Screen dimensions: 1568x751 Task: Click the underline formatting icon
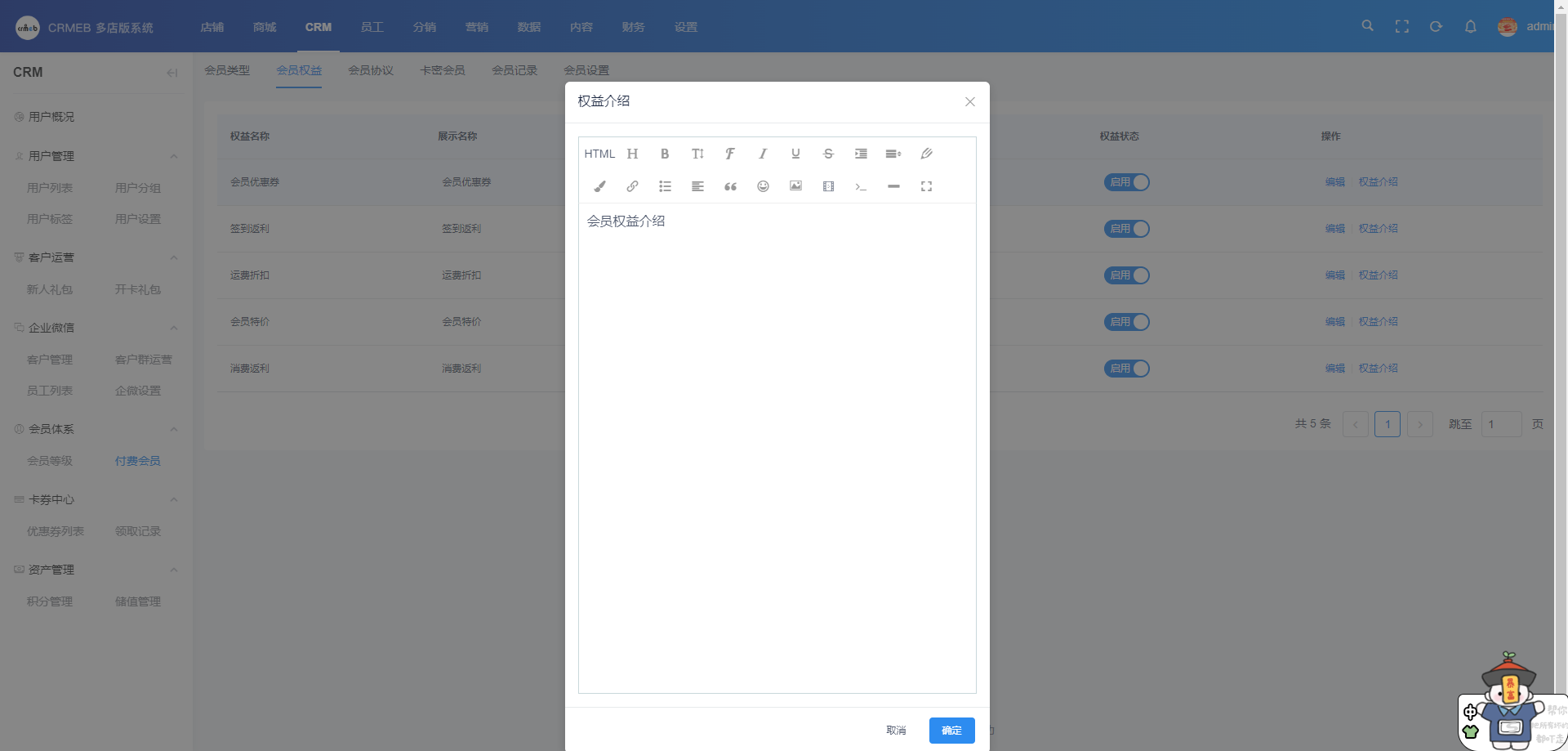coord(795,154)
